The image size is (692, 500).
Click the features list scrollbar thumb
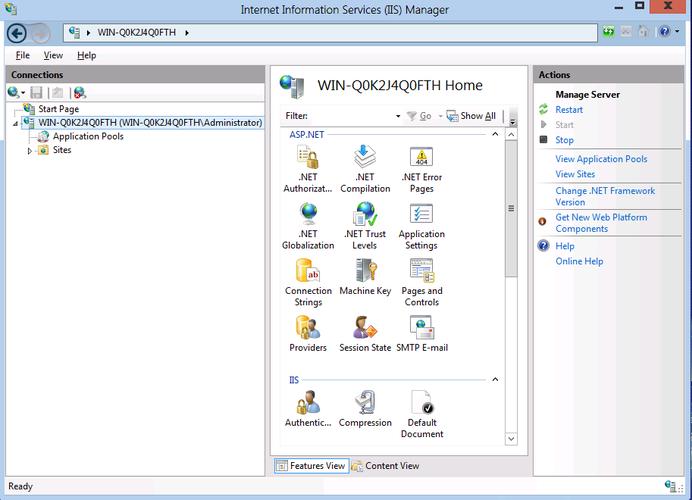point(511,208)
